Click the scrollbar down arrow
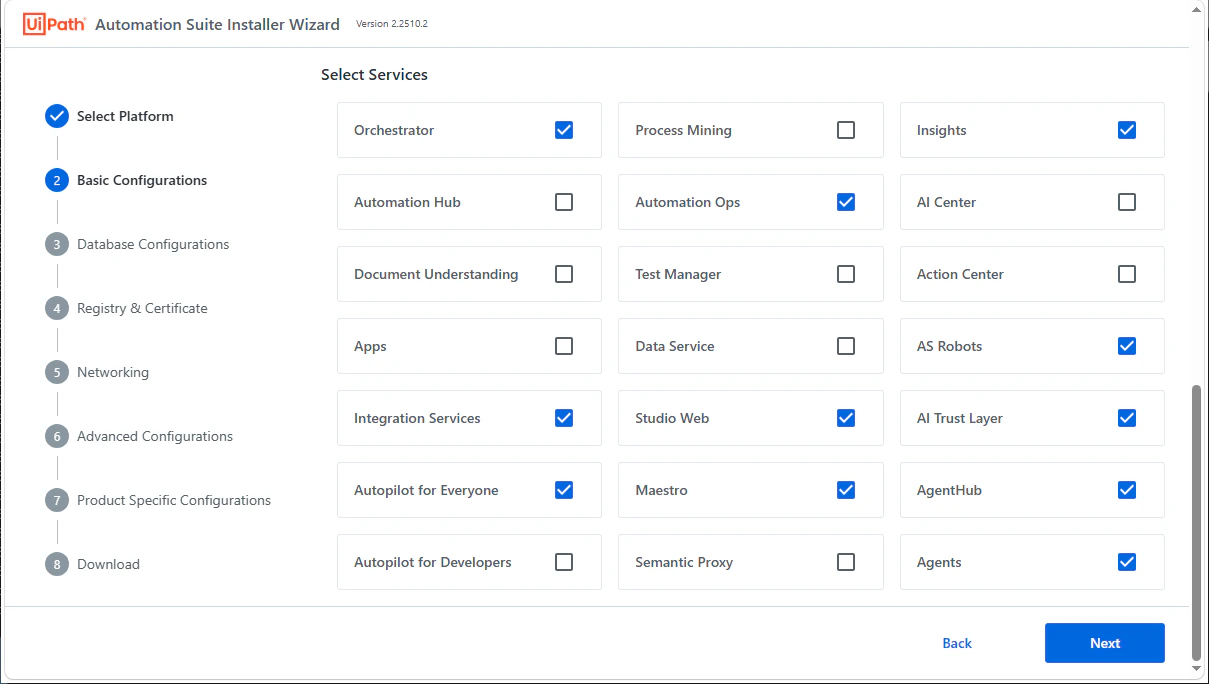This screenshot has height=684, width=1209. [x=1197, y=668]
